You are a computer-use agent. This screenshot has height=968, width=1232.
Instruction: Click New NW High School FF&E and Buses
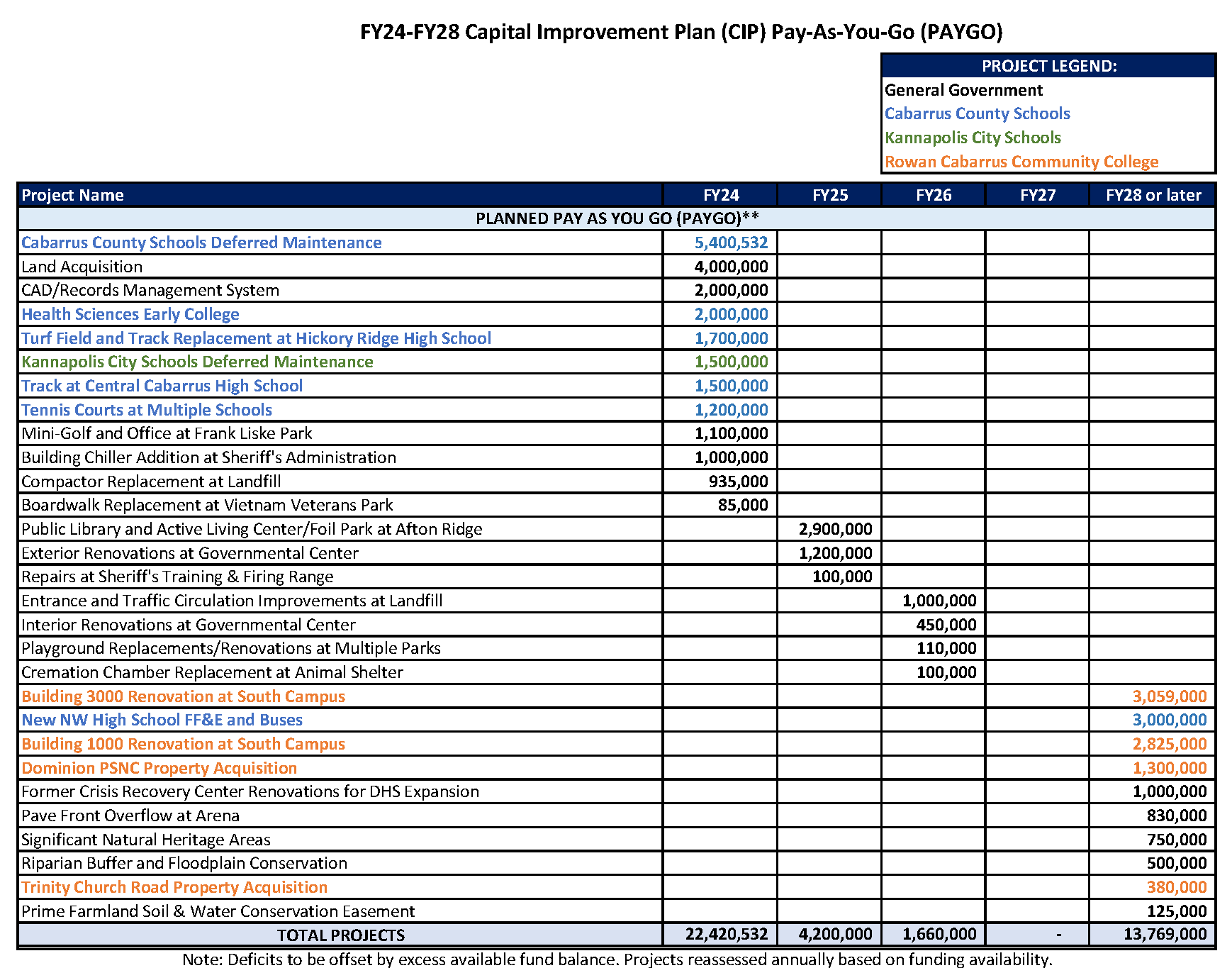click(x=162, y=720)
